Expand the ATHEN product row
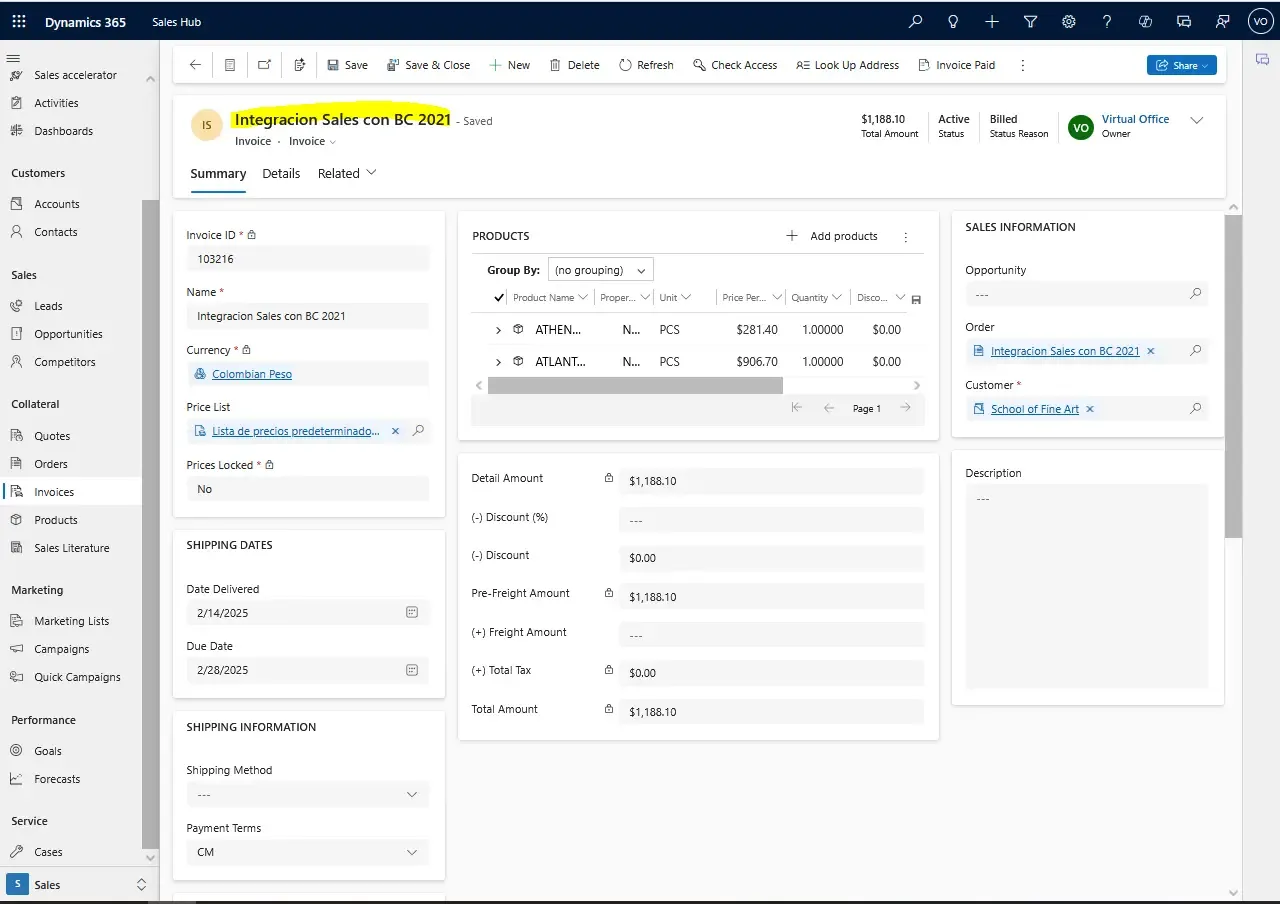Image resolution: width=1280 pixels, height=904 pixels. point(498,330)
